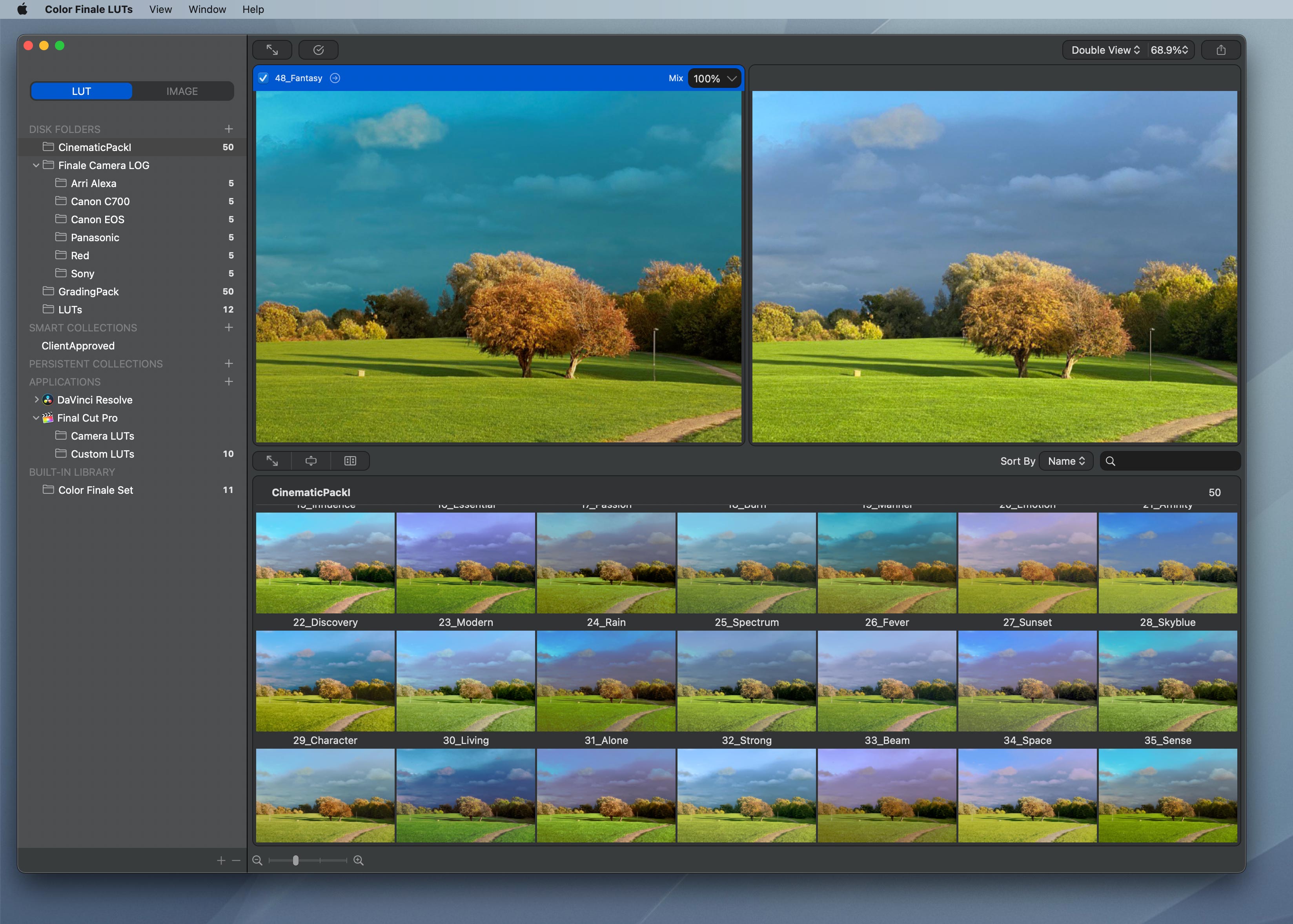Select the Sony camera folder
The width and height of the screenshot is (1293, 924).
tap(132, 274)
